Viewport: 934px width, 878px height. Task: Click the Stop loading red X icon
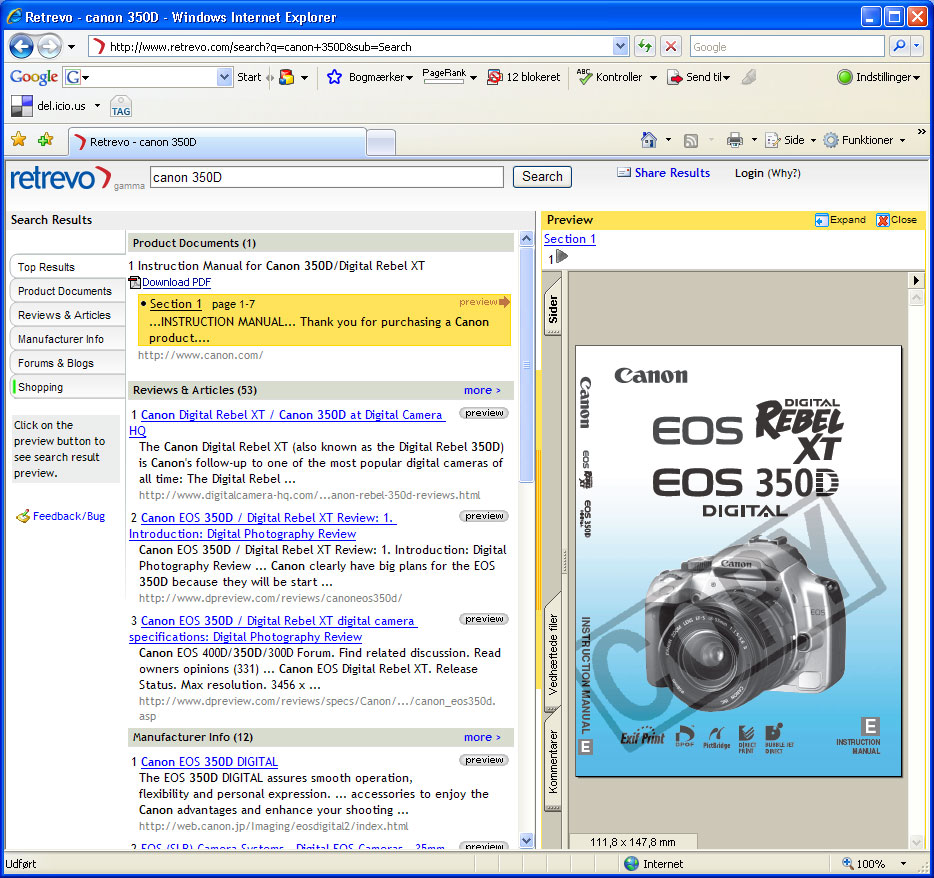(671, 47)
